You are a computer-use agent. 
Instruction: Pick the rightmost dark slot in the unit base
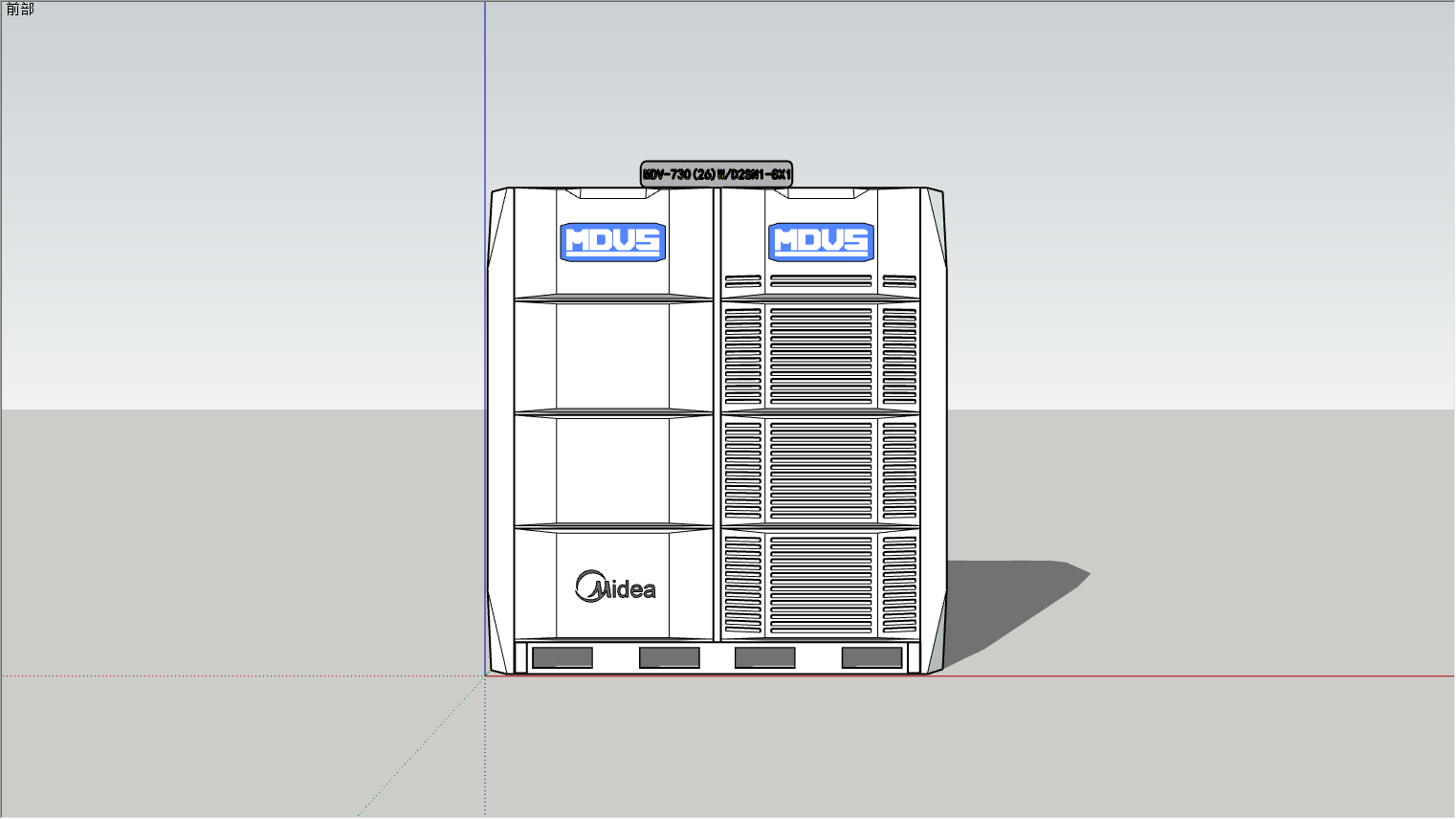point(871,657)
